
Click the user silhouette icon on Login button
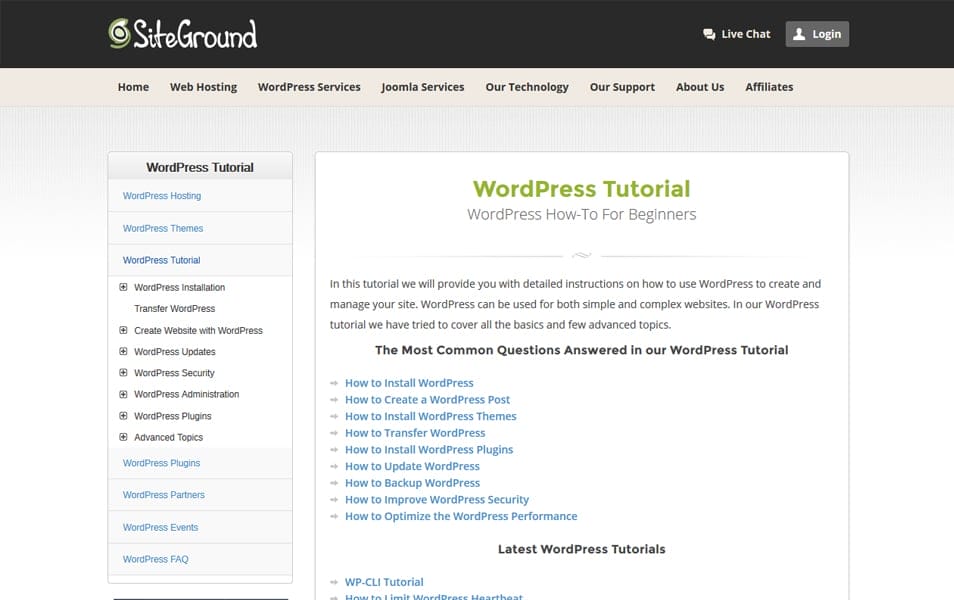799,33
